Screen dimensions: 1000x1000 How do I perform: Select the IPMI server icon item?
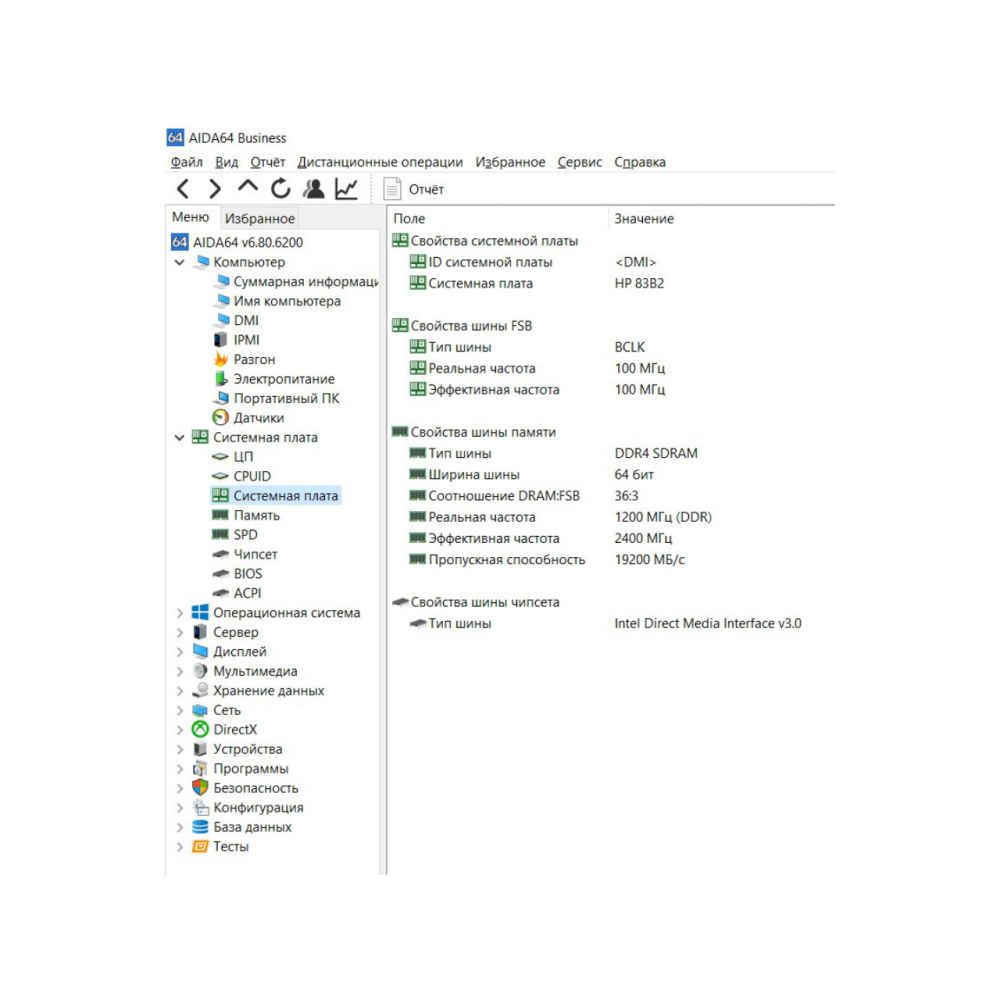point(236,340)
